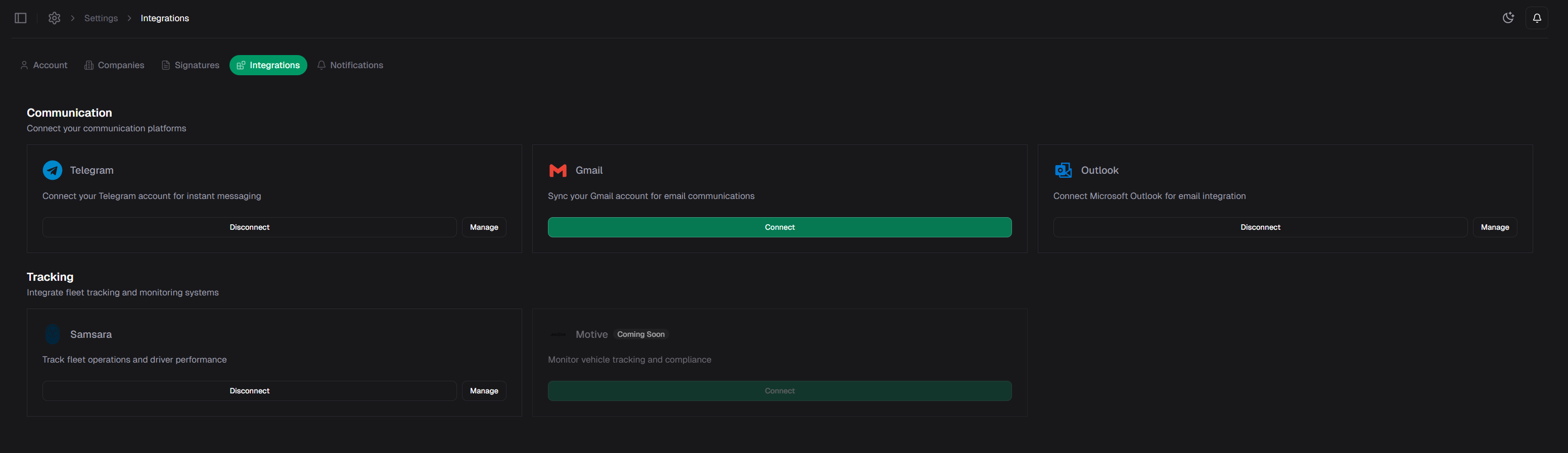This screenshot has width=1568, height=453.
Task: Click the Telegram logo icon
Action: pyautogui.click(x=53, y=170)
